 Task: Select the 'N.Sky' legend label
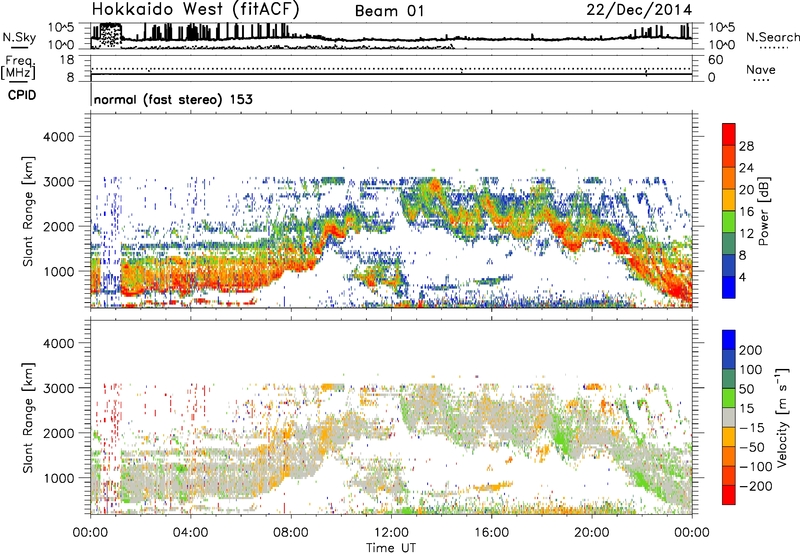point(19,37)
